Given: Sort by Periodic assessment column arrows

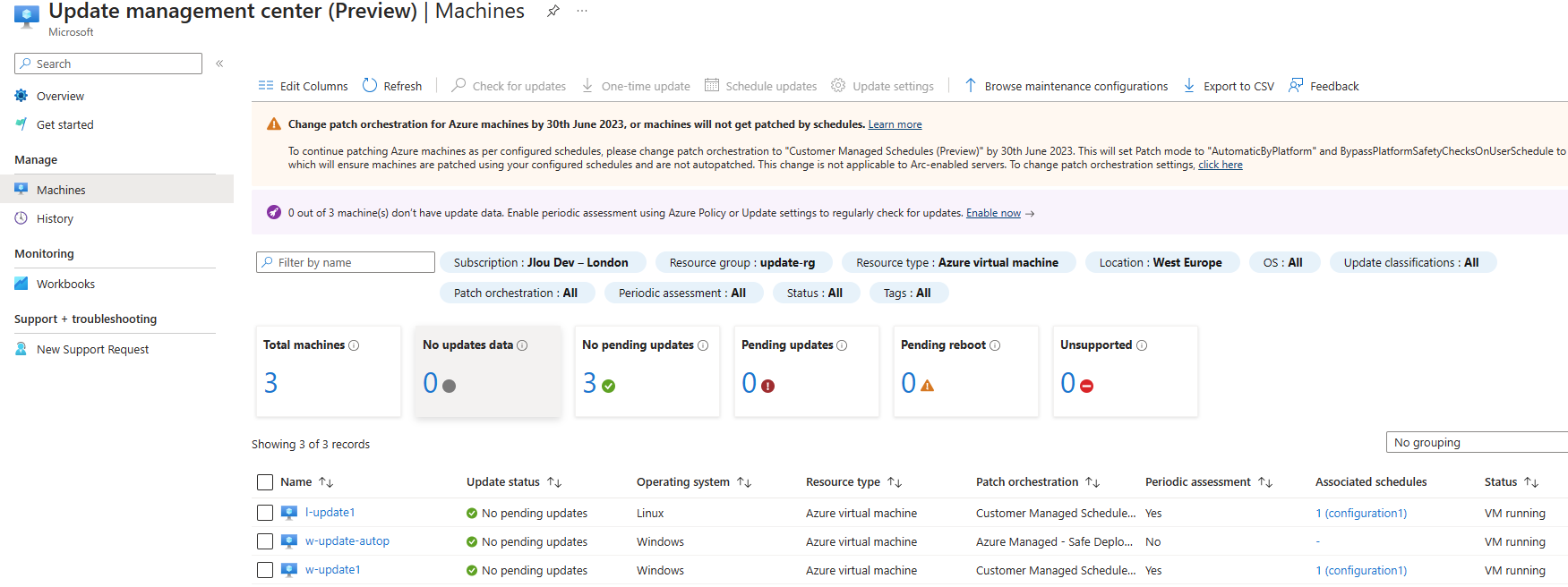Looking at the screenshot, I should 1265,482.
